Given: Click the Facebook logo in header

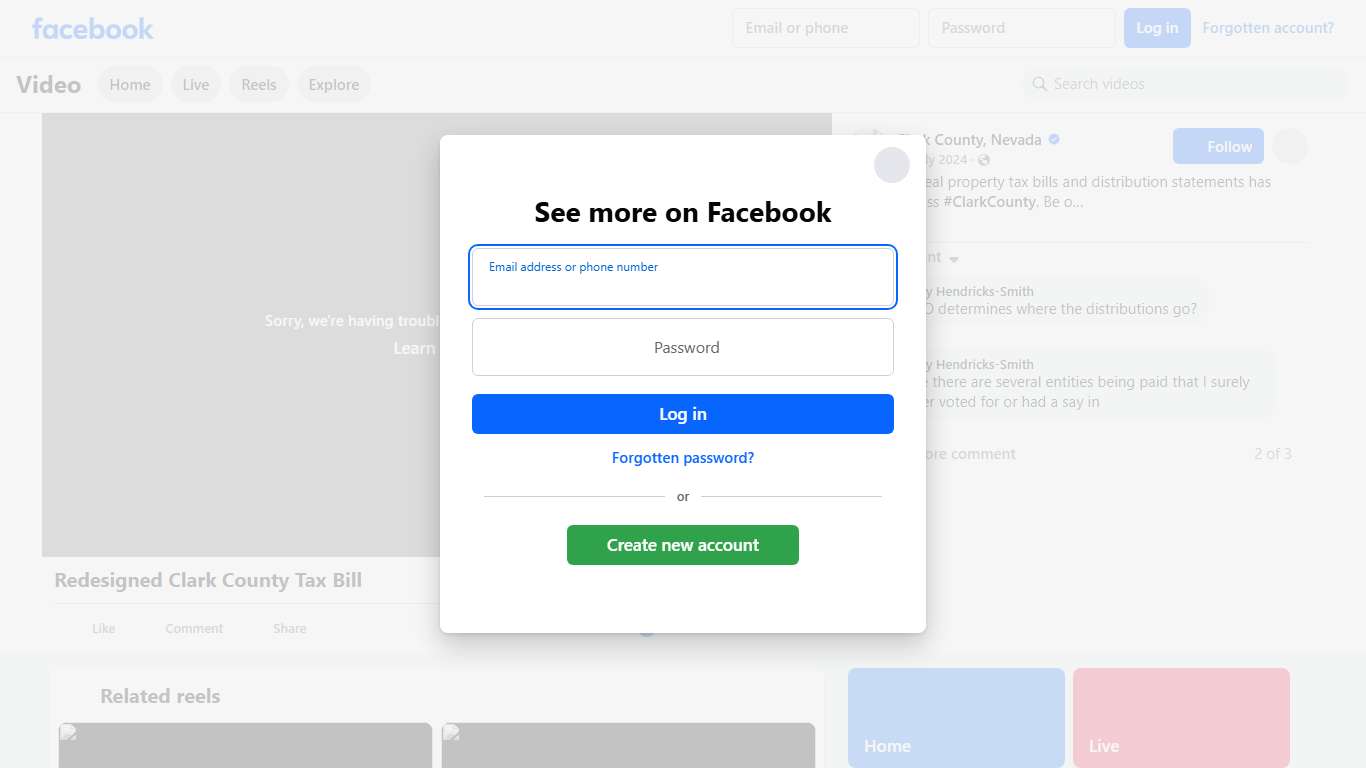Looking at the screenshot, I should pos(93,28).
